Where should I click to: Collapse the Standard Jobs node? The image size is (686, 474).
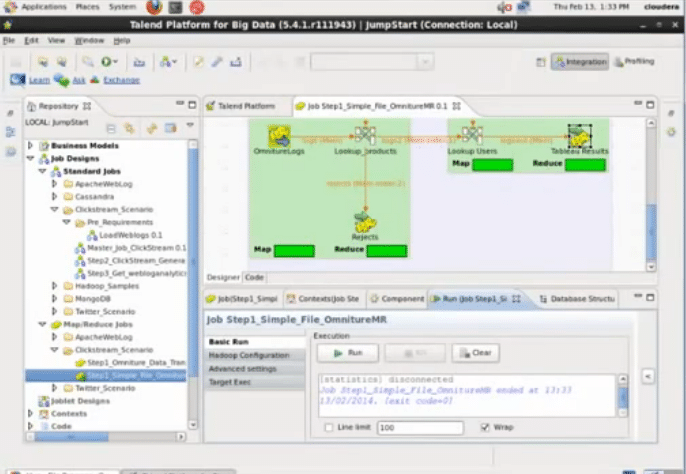(41, 171)
